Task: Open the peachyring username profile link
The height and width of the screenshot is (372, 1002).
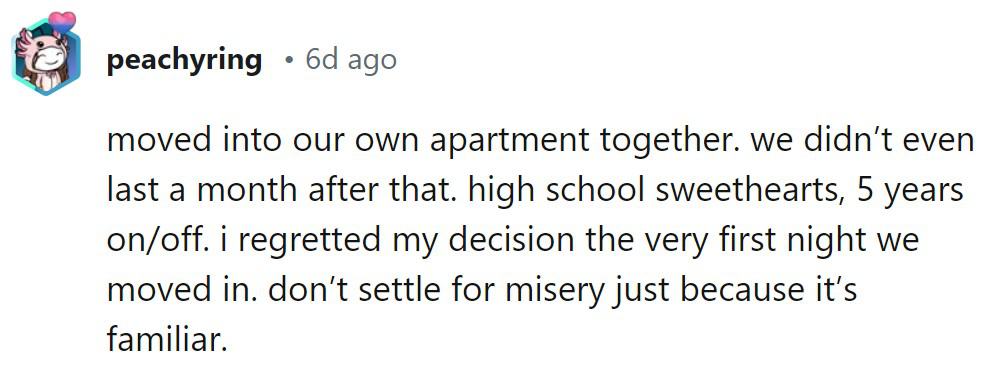Action: [185, 61]
